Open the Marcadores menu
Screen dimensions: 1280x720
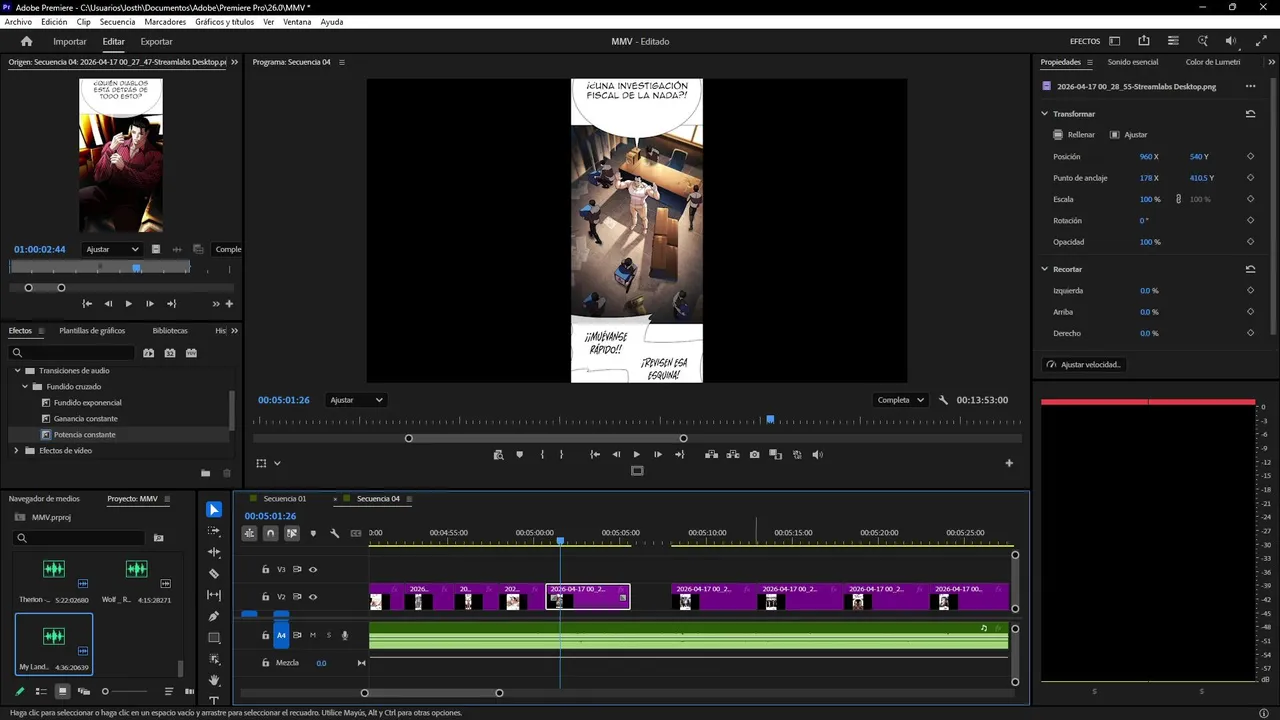(x=165, y=21)
